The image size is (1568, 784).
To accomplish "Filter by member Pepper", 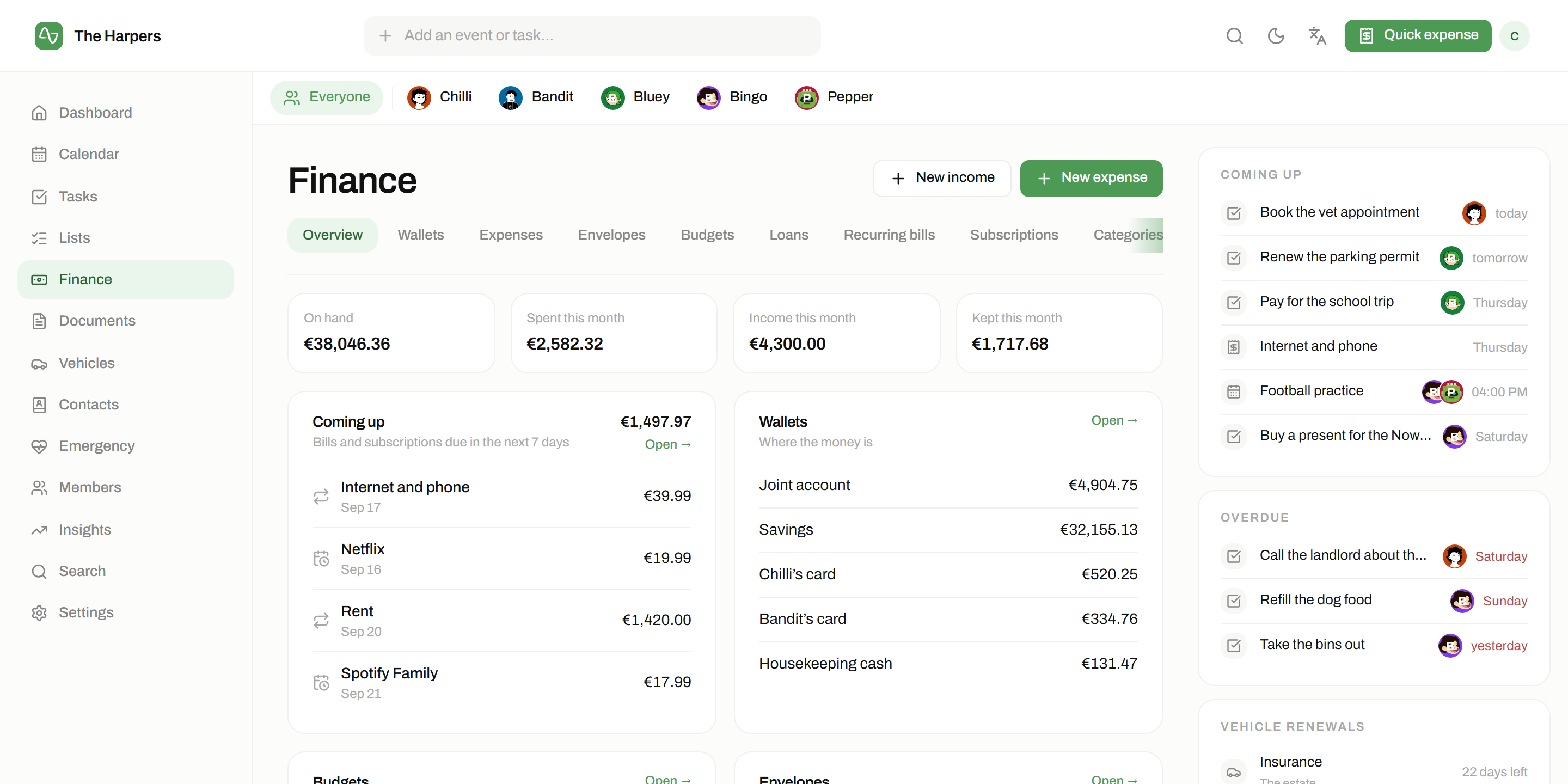I will 835,97.
